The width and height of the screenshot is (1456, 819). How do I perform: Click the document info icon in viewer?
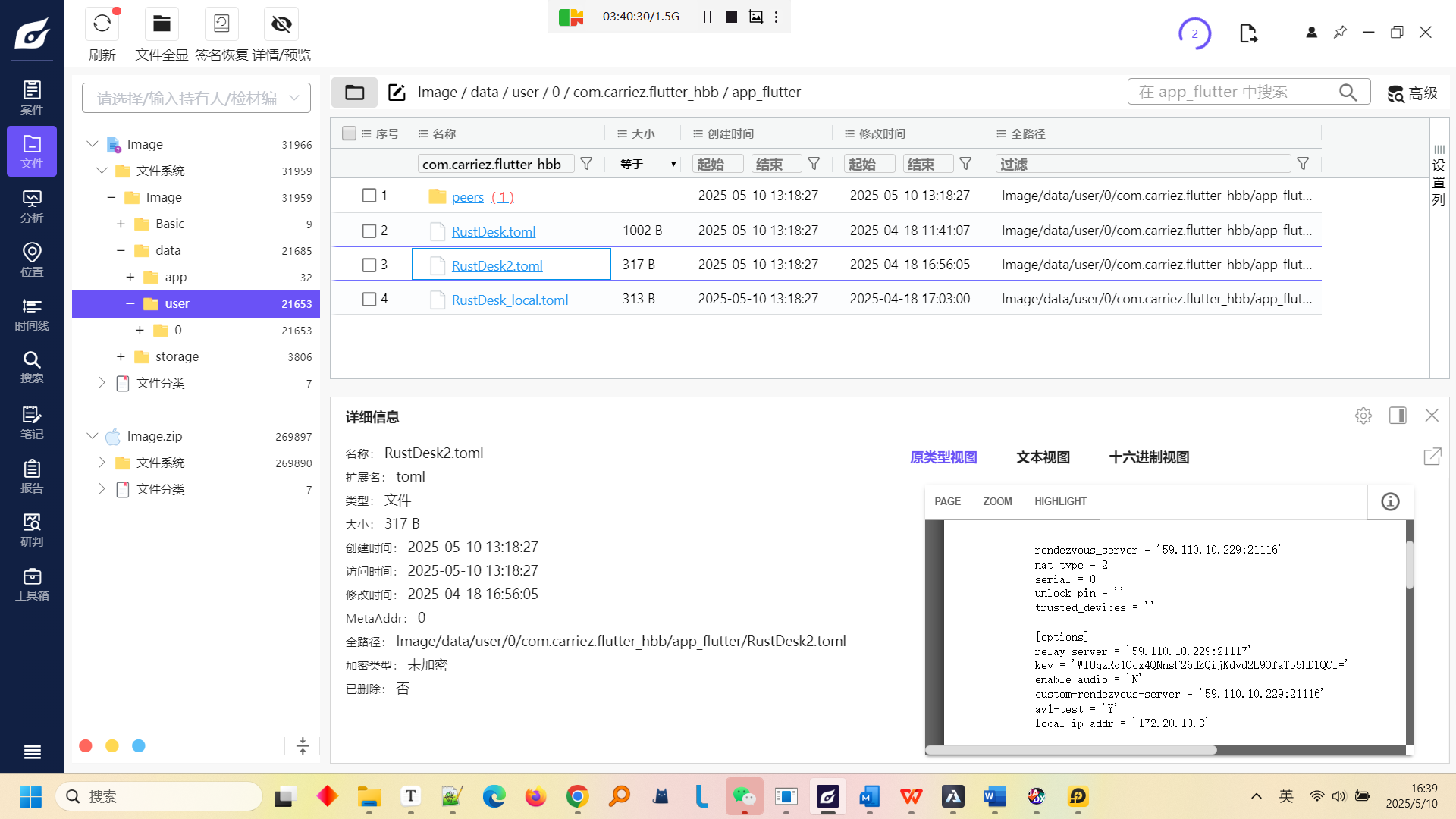tap(1390, 501)
